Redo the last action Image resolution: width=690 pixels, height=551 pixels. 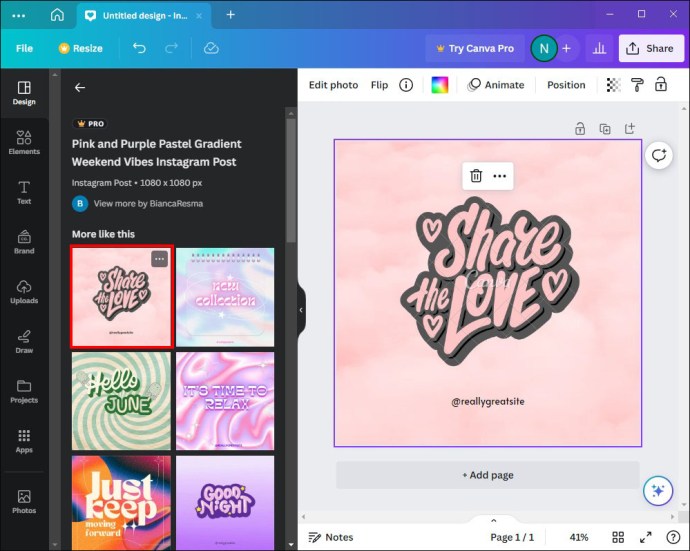pyautogui.click(x=171, y=48)
